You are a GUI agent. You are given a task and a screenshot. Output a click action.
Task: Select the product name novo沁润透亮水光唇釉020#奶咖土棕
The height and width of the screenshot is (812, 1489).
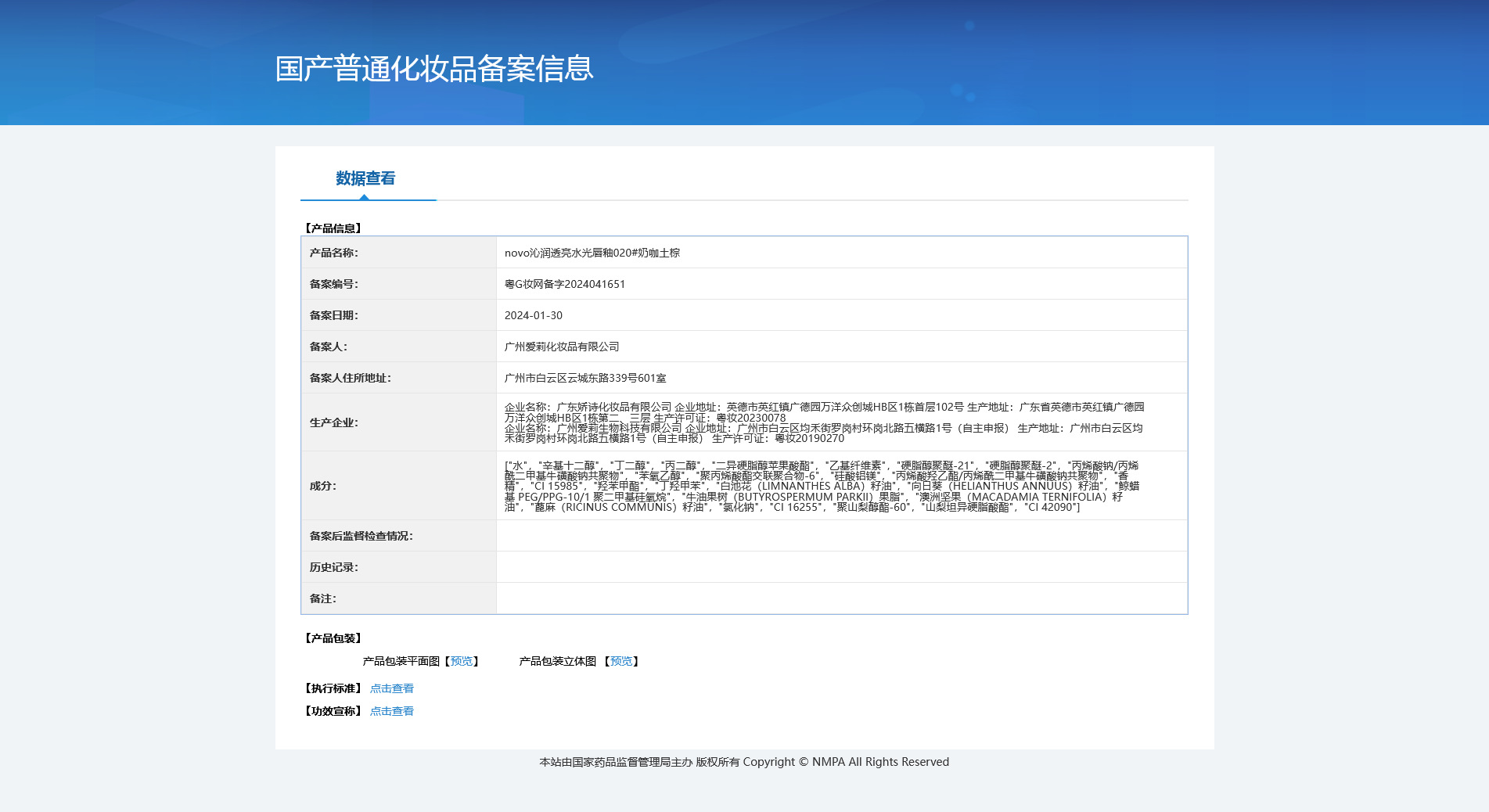tap(592, 253)
